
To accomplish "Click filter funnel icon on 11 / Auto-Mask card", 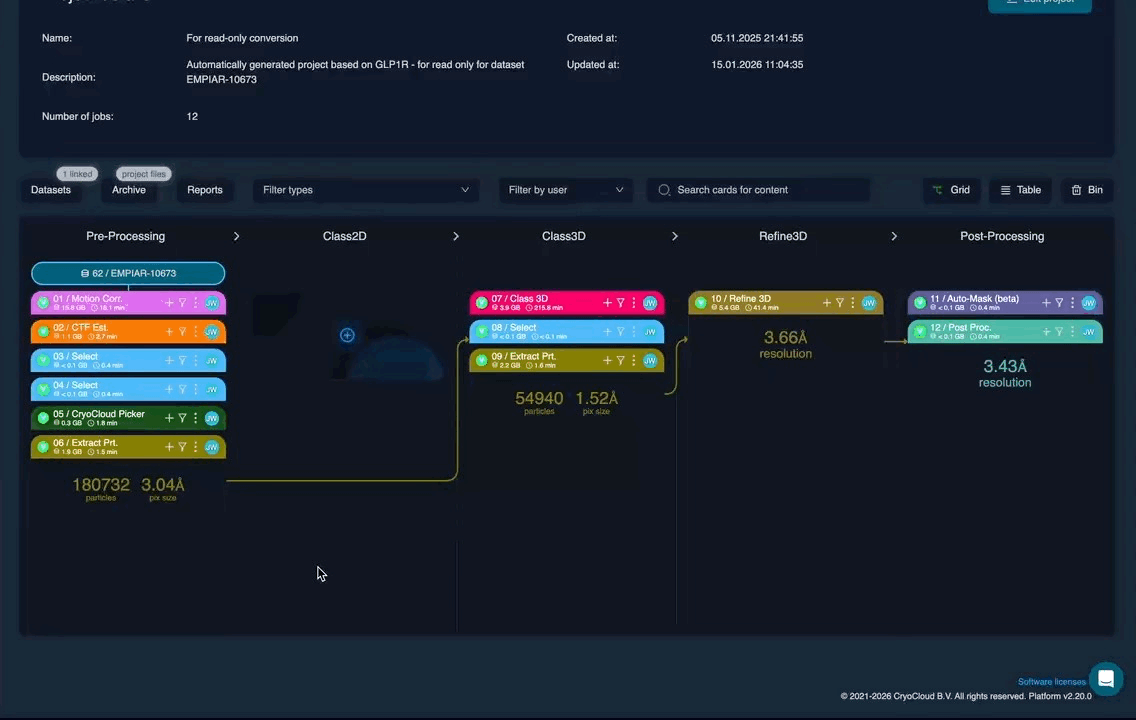I will coord(1059,303).
